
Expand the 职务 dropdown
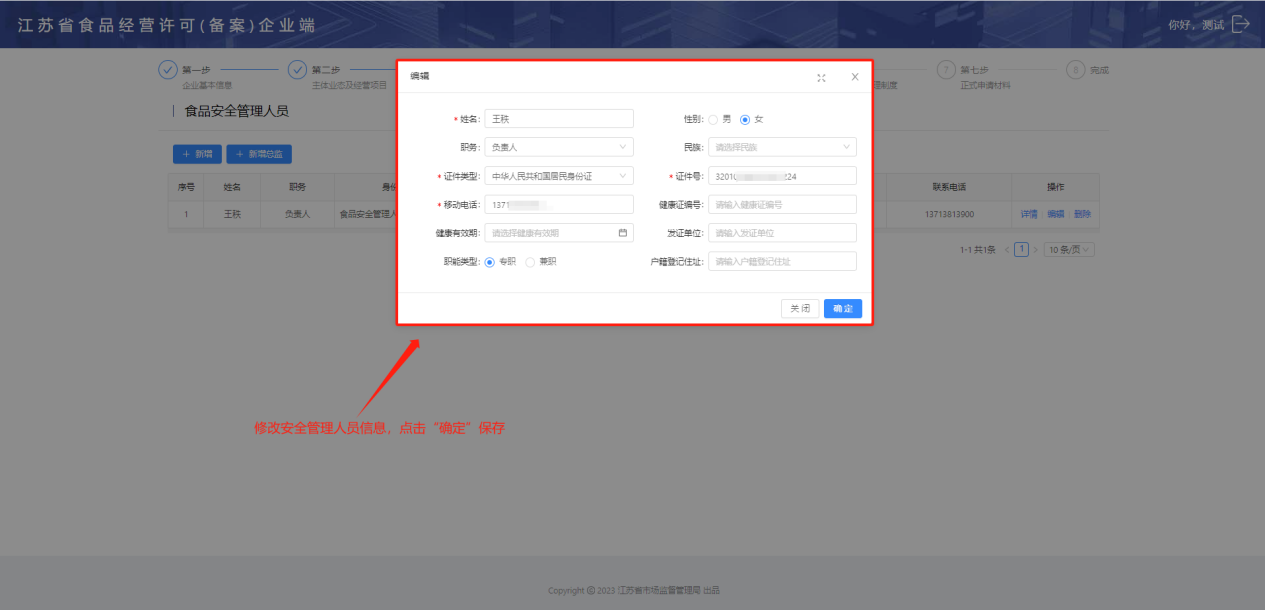pos(559,148)
